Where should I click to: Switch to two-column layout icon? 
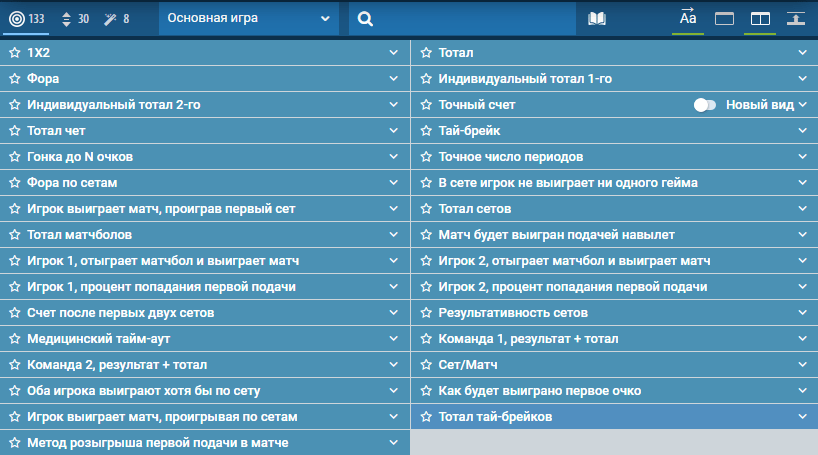coord(760,19)
